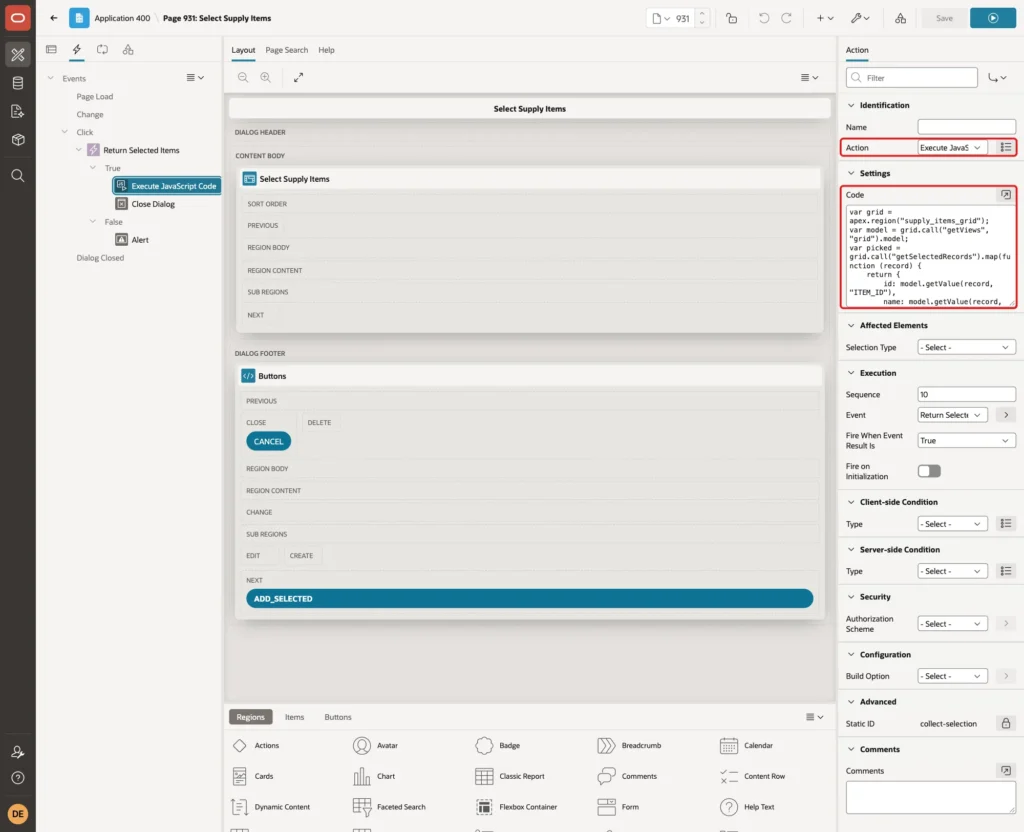Open the sidebar search icon

click(x=18, y=176)
